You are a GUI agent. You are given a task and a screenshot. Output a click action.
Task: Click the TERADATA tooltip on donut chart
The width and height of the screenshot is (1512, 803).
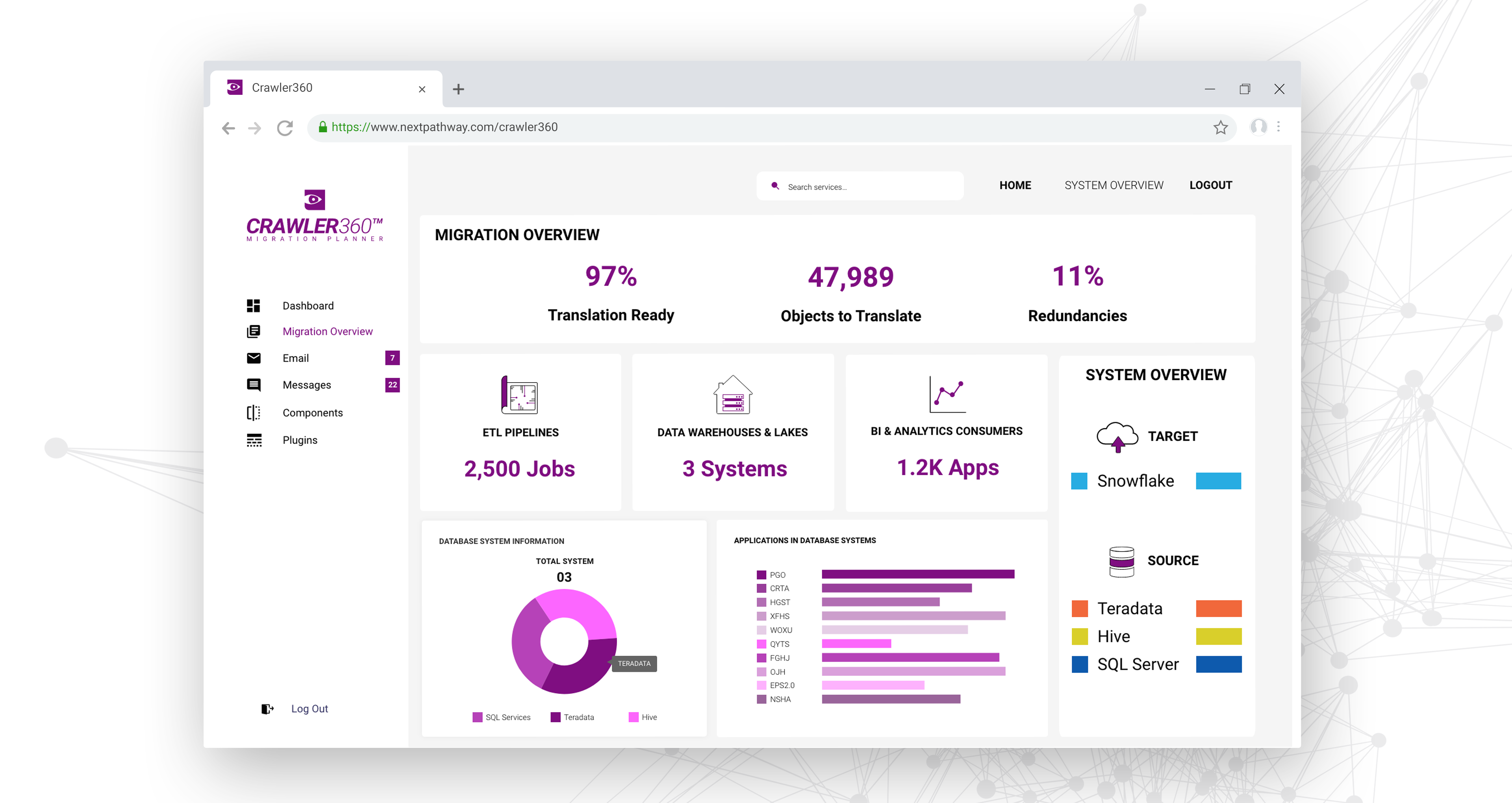[x=634, y=664]
